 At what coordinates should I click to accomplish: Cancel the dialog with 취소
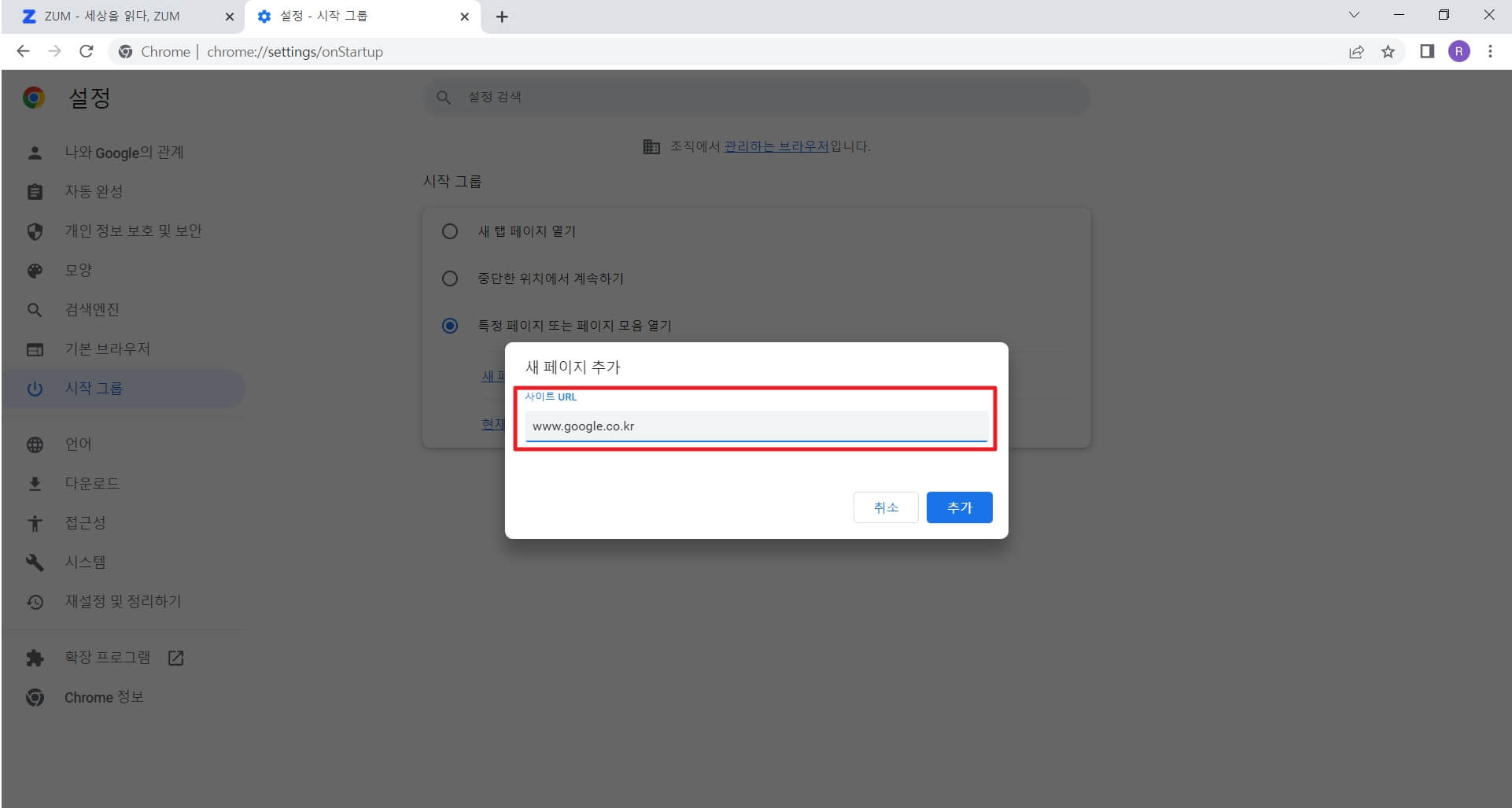tap(885, 507)
